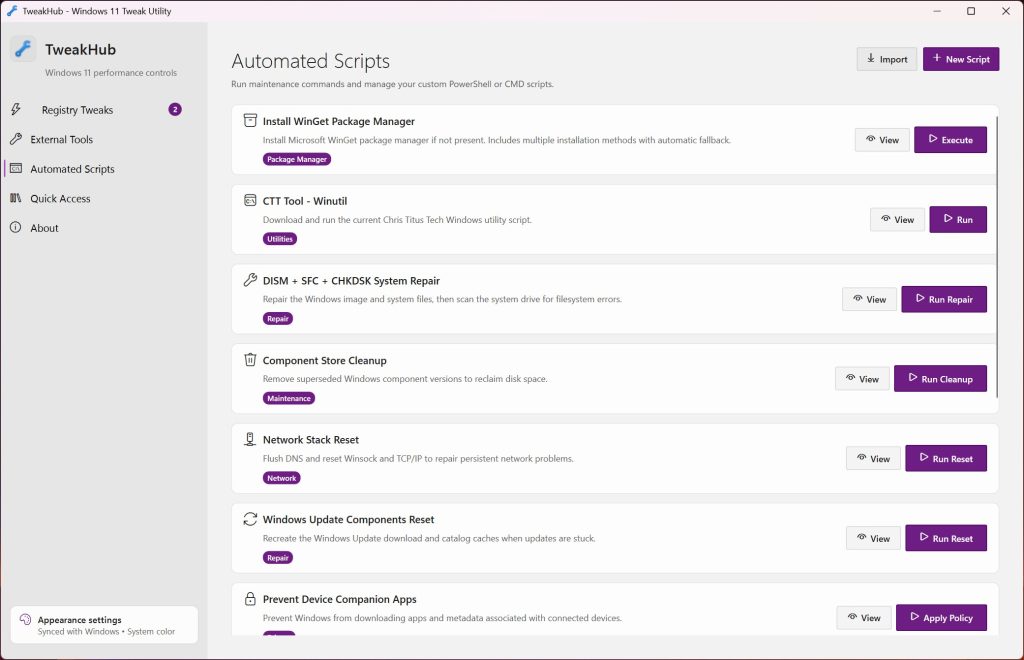Click the Apply Policy button
This screenshot has width=1024, height=660.
[x=941, y=618]
